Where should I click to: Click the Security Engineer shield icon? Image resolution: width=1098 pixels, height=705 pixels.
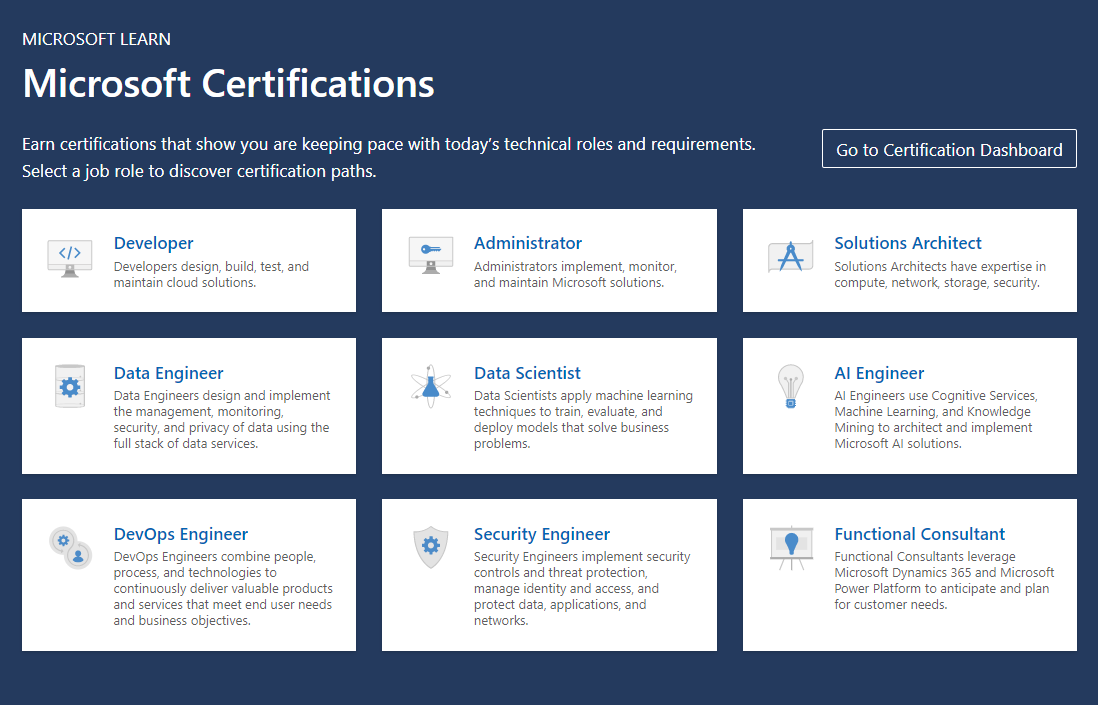431,547
